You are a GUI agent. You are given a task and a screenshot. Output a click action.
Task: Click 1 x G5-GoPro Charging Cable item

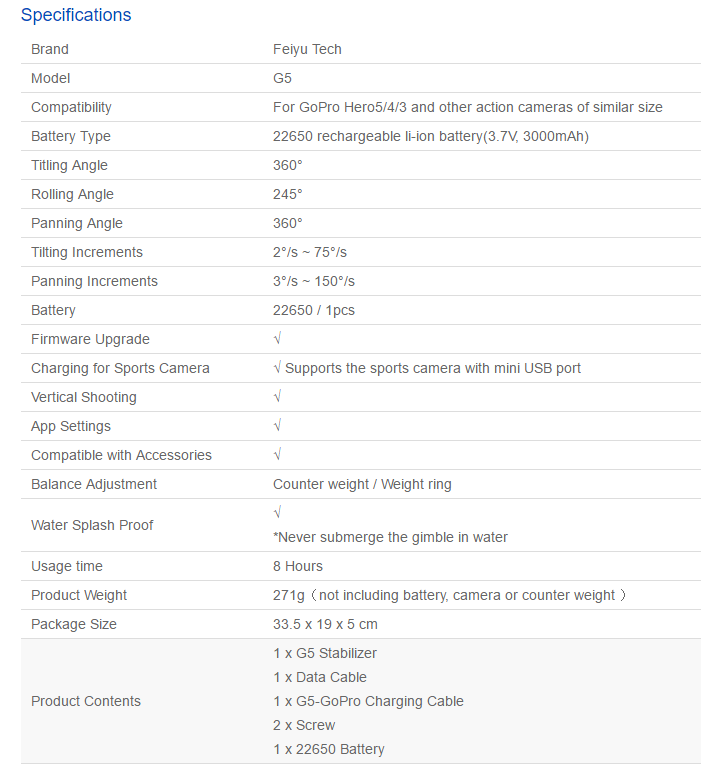[368, 701]
